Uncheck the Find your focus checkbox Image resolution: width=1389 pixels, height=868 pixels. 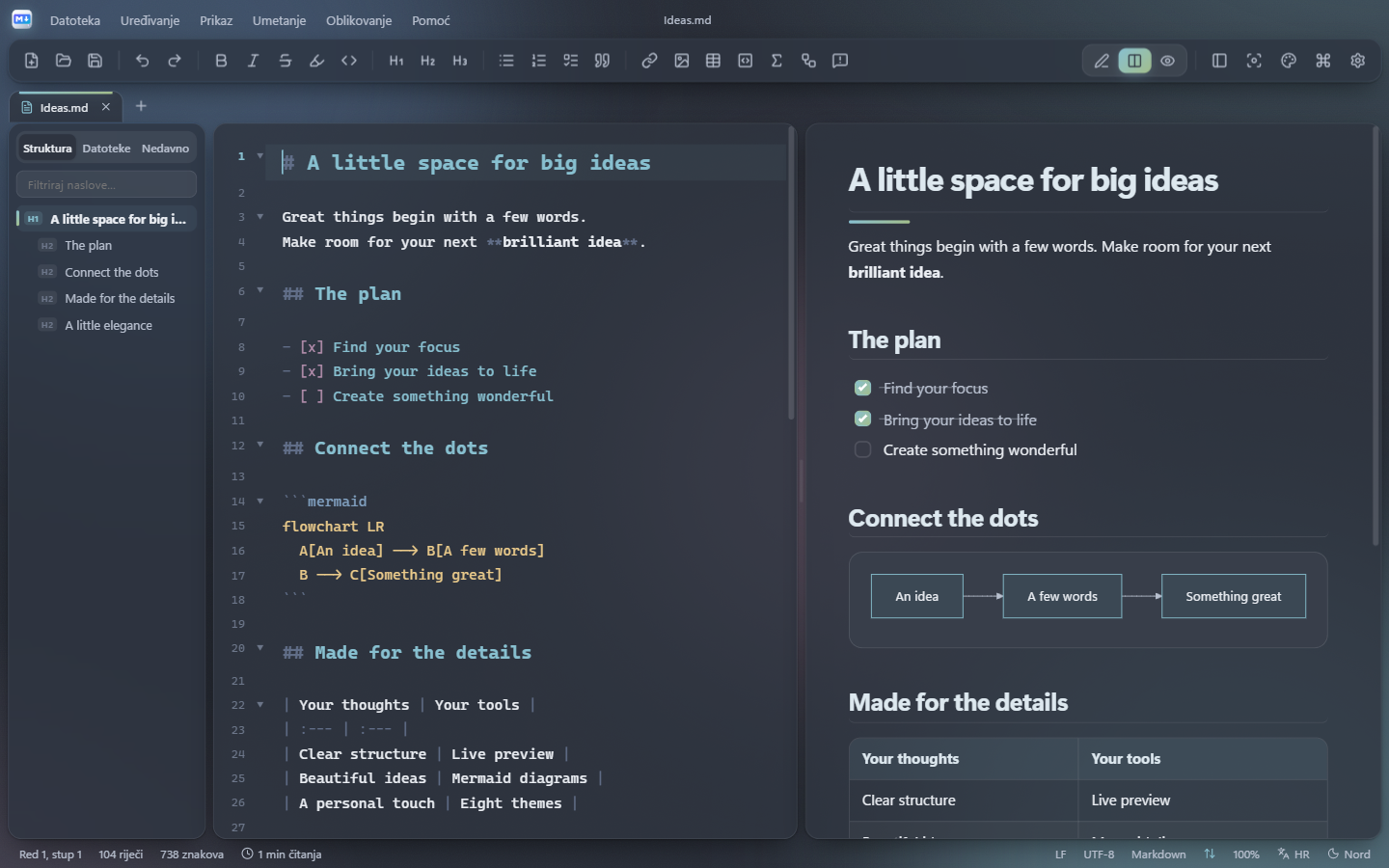862,388
